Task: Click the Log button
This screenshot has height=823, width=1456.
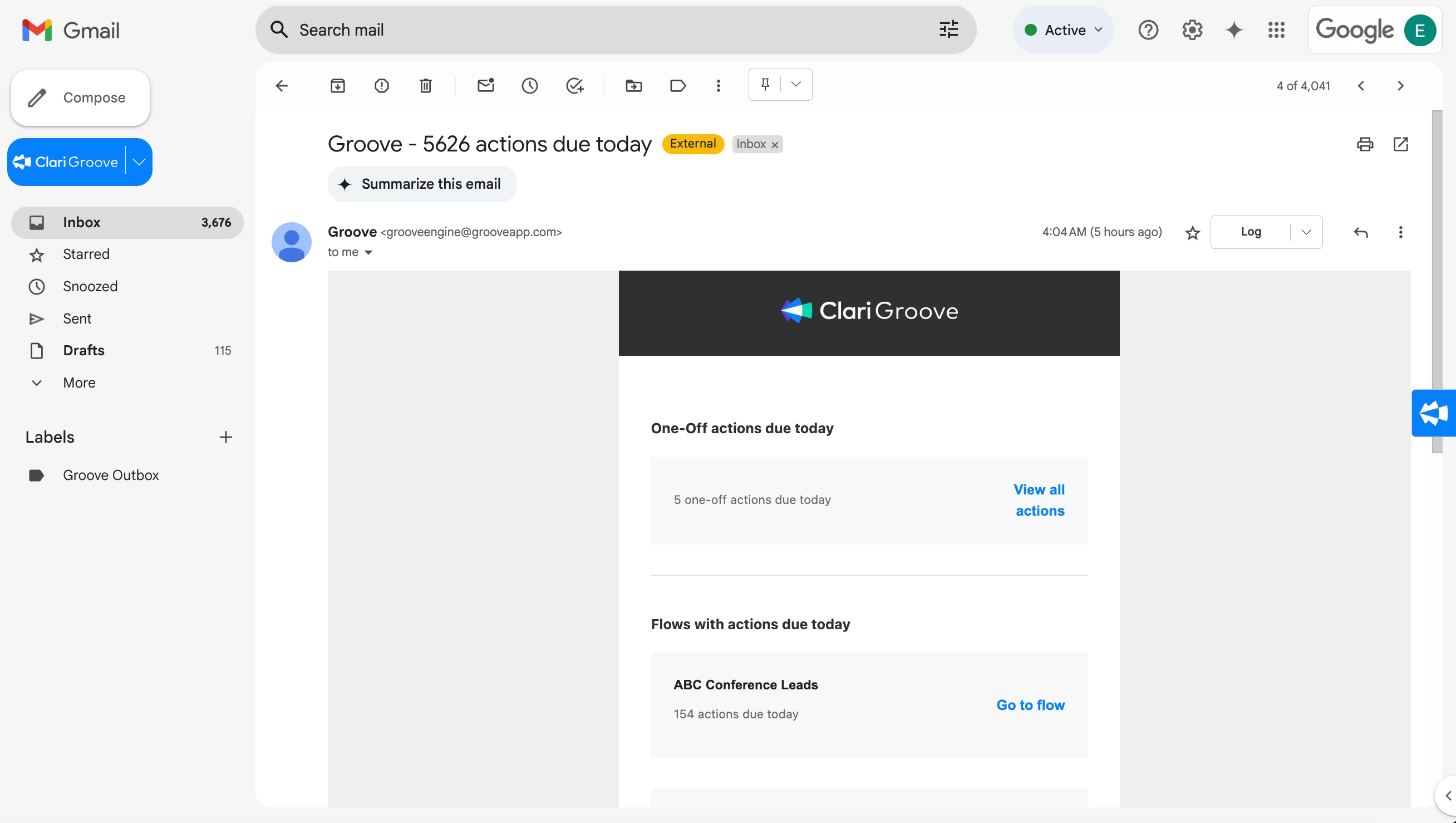Action: click(x=1251, y=232)
